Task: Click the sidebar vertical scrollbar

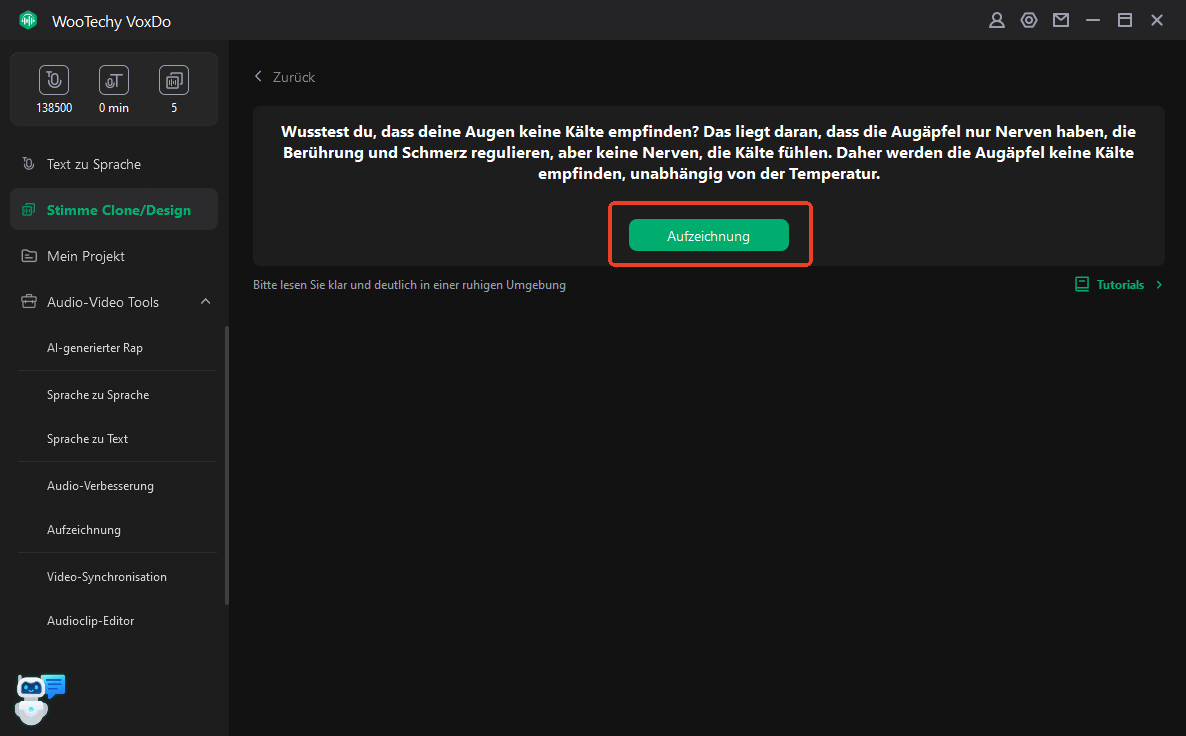Action: tap(227, 465)
